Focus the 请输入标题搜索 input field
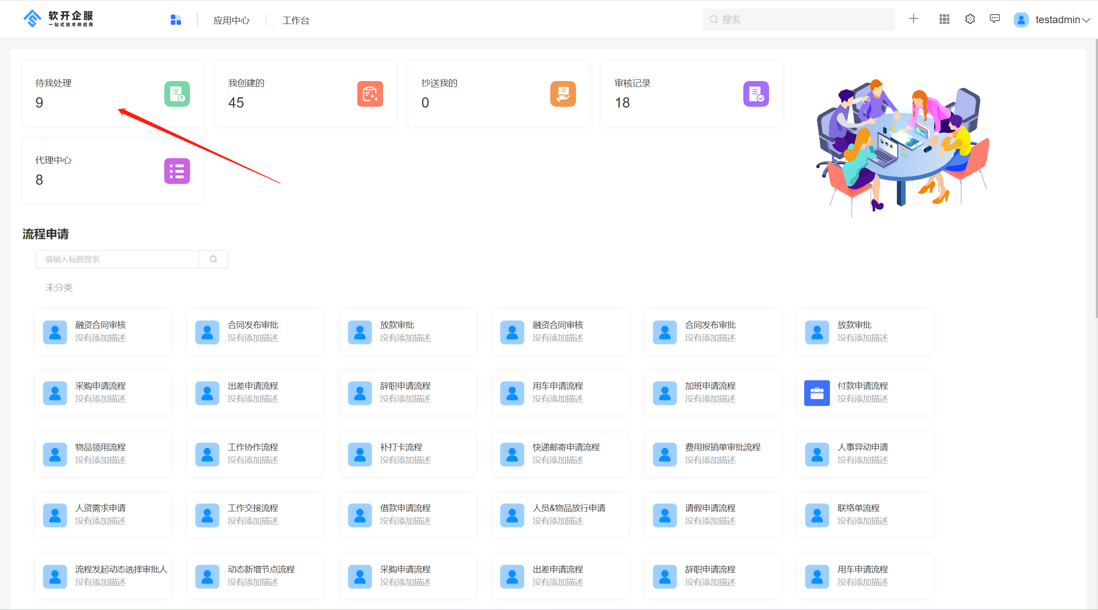Screen dimensions: 1098x610 coord(118,259)
